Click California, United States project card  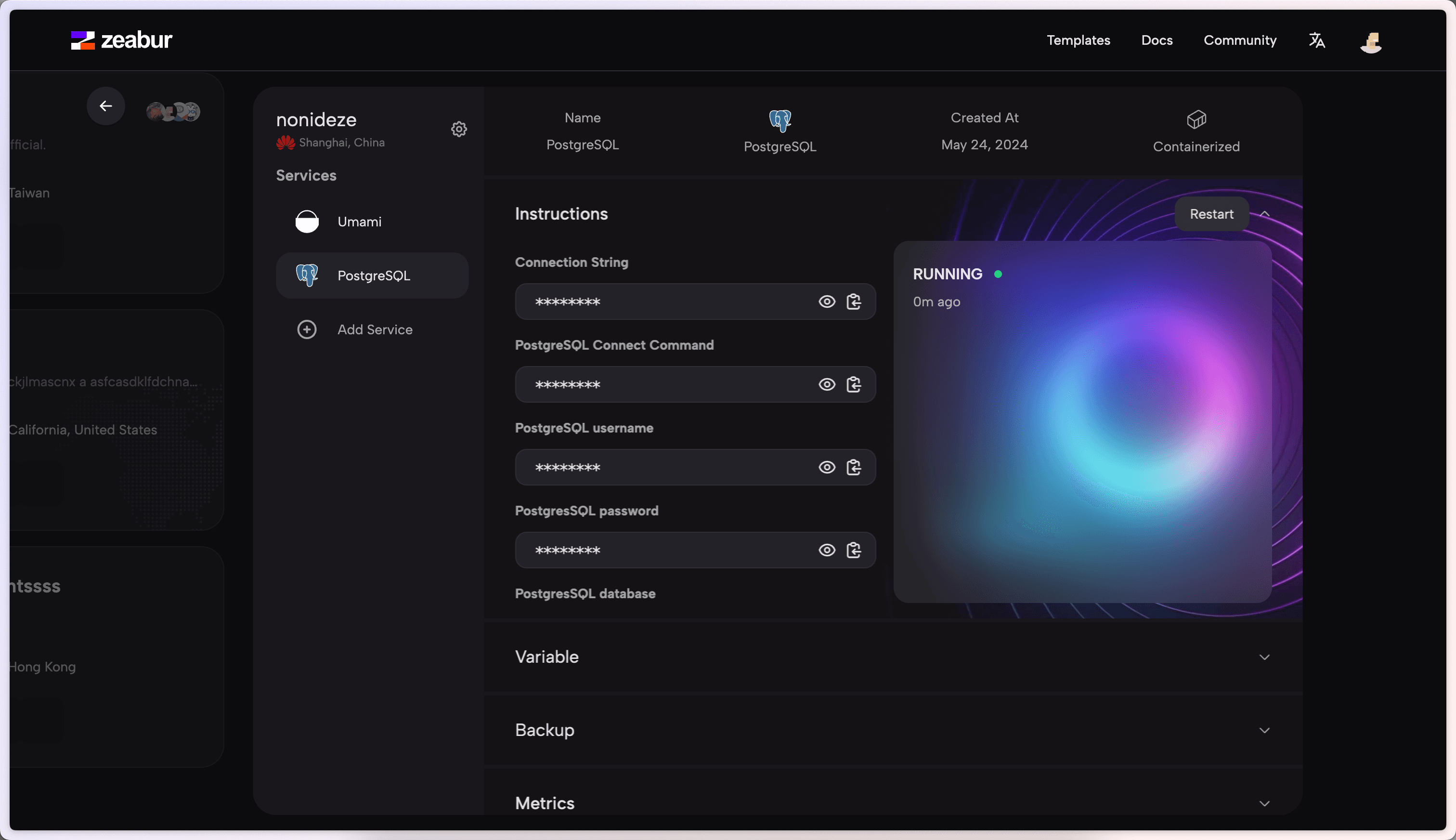tap(117, 420)
